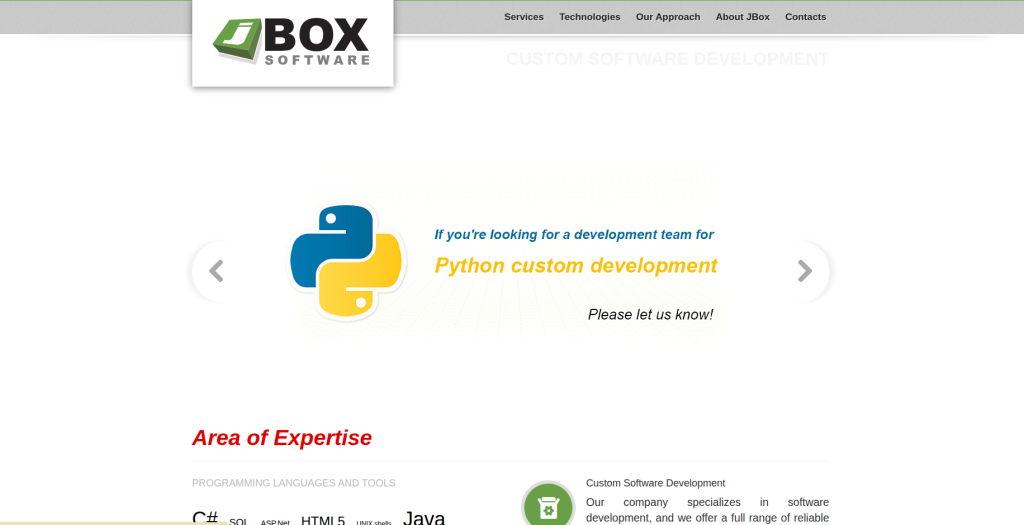
Task: Select the HTML5 tag in the cloud
Action: click(x=323, y=520)
